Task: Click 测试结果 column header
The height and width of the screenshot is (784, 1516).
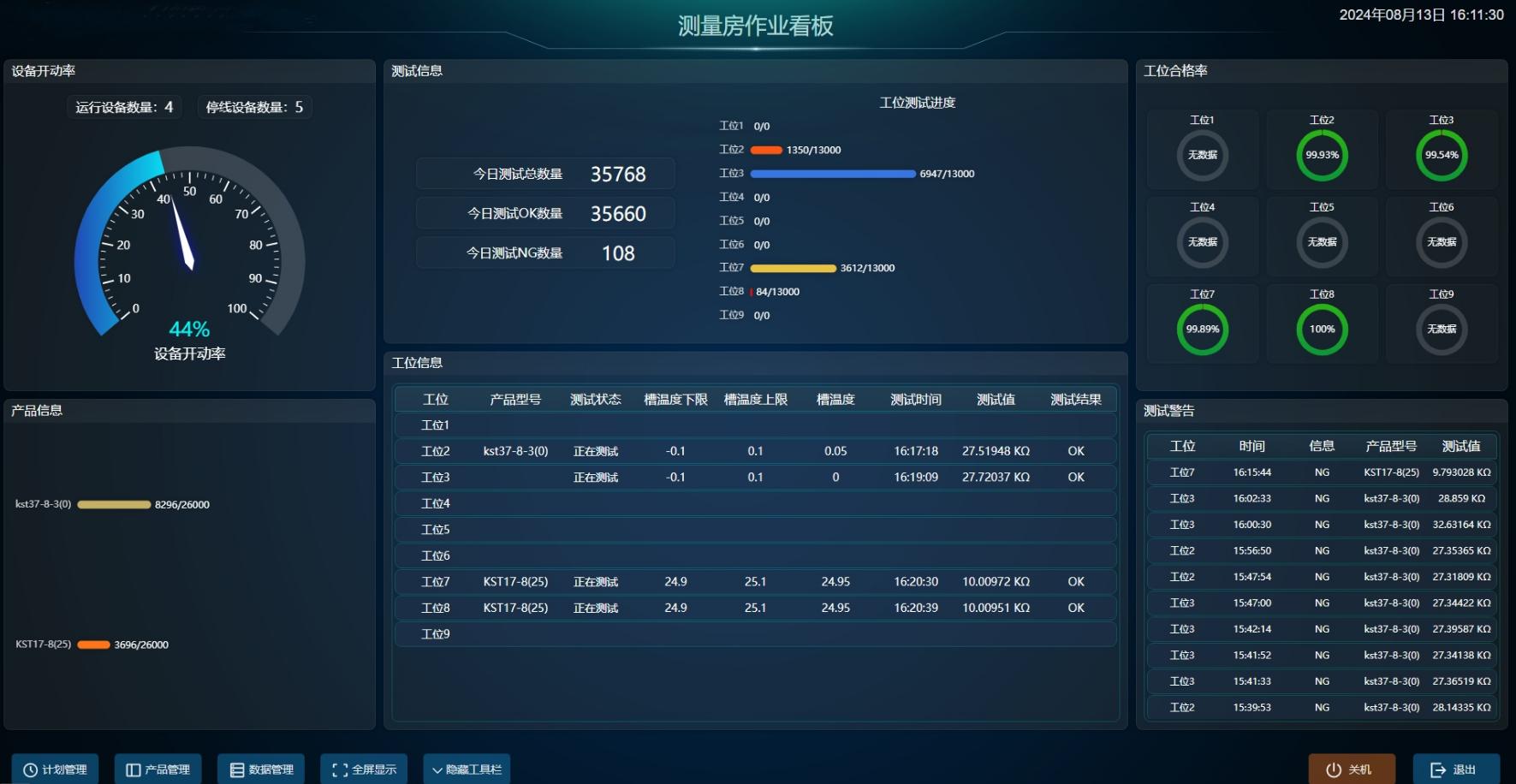Action: [1075, 400]
